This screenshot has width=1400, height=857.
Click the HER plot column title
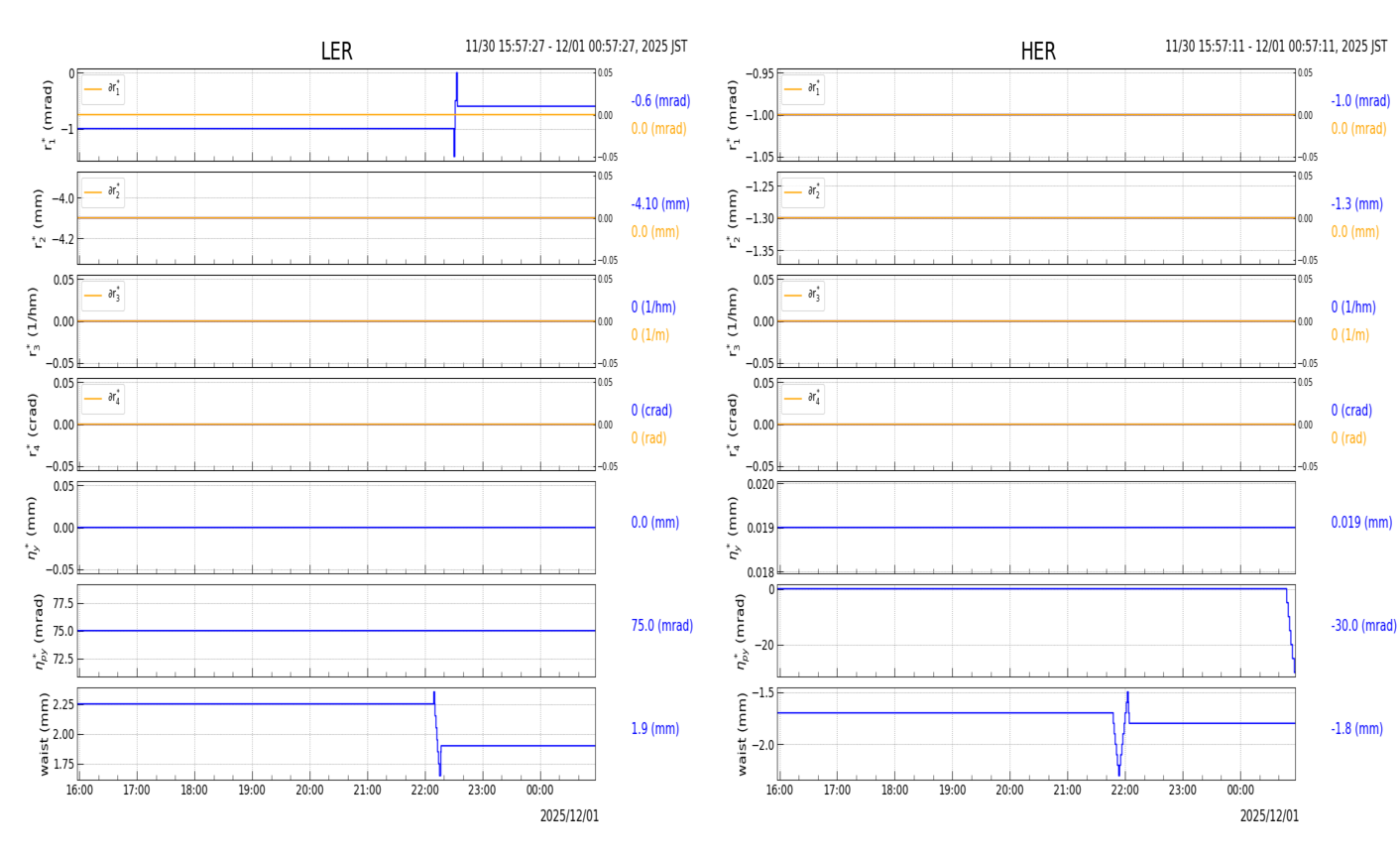1038,52
